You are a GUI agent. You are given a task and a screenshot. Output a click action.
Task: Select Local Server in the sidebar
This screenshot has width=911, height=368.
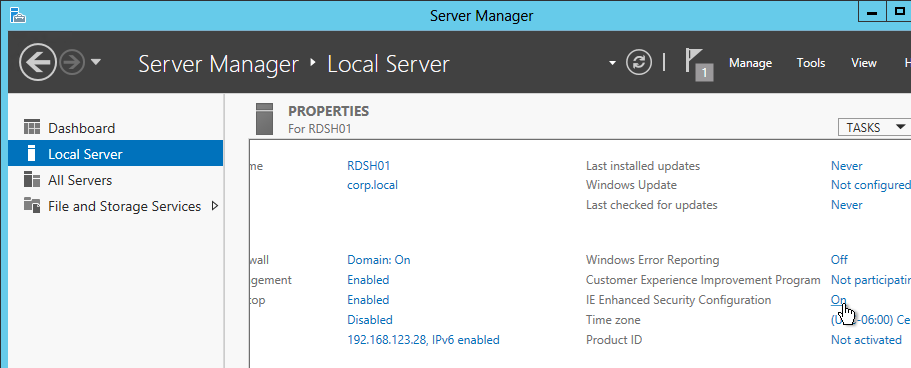(x=116, y=154)
